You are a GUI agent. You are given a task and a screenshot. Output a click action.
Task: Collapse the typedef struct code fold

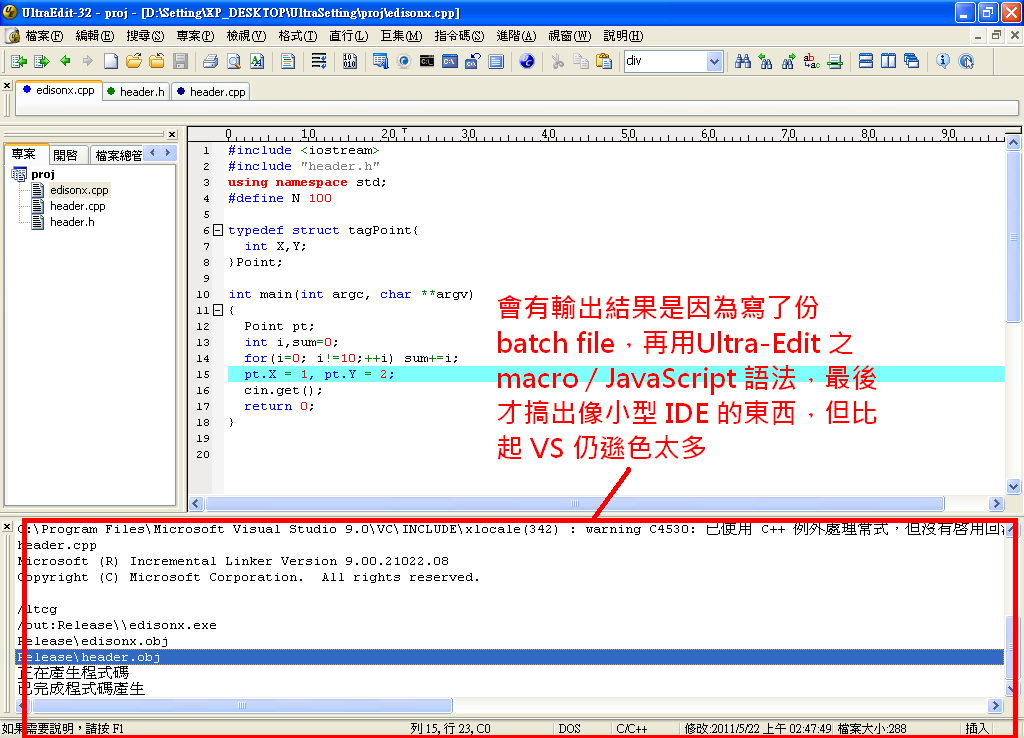218,230
